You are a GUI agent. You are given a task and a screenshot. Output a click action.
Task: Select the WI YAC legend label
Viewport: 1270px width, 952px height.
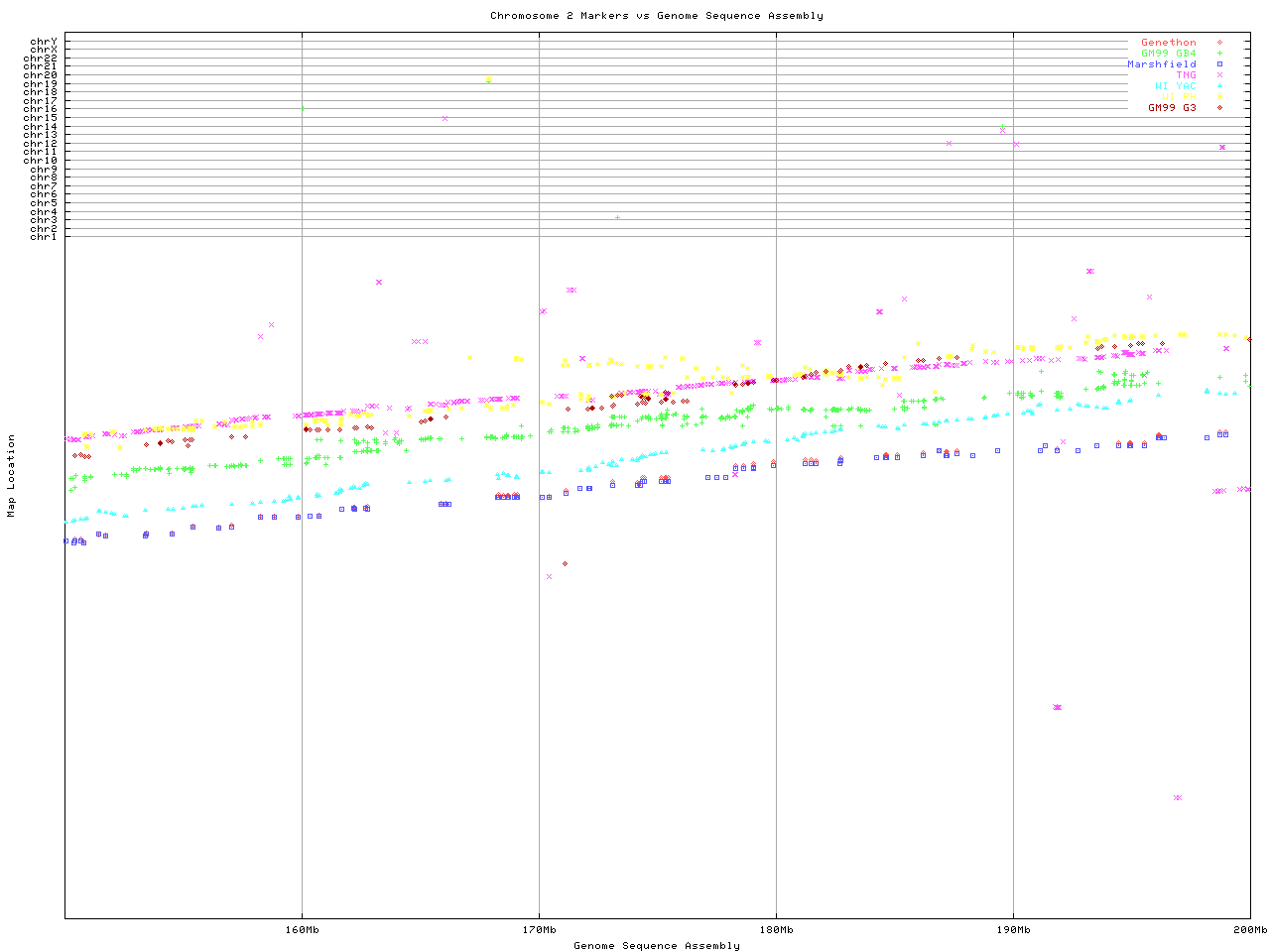coord(1175,86)
